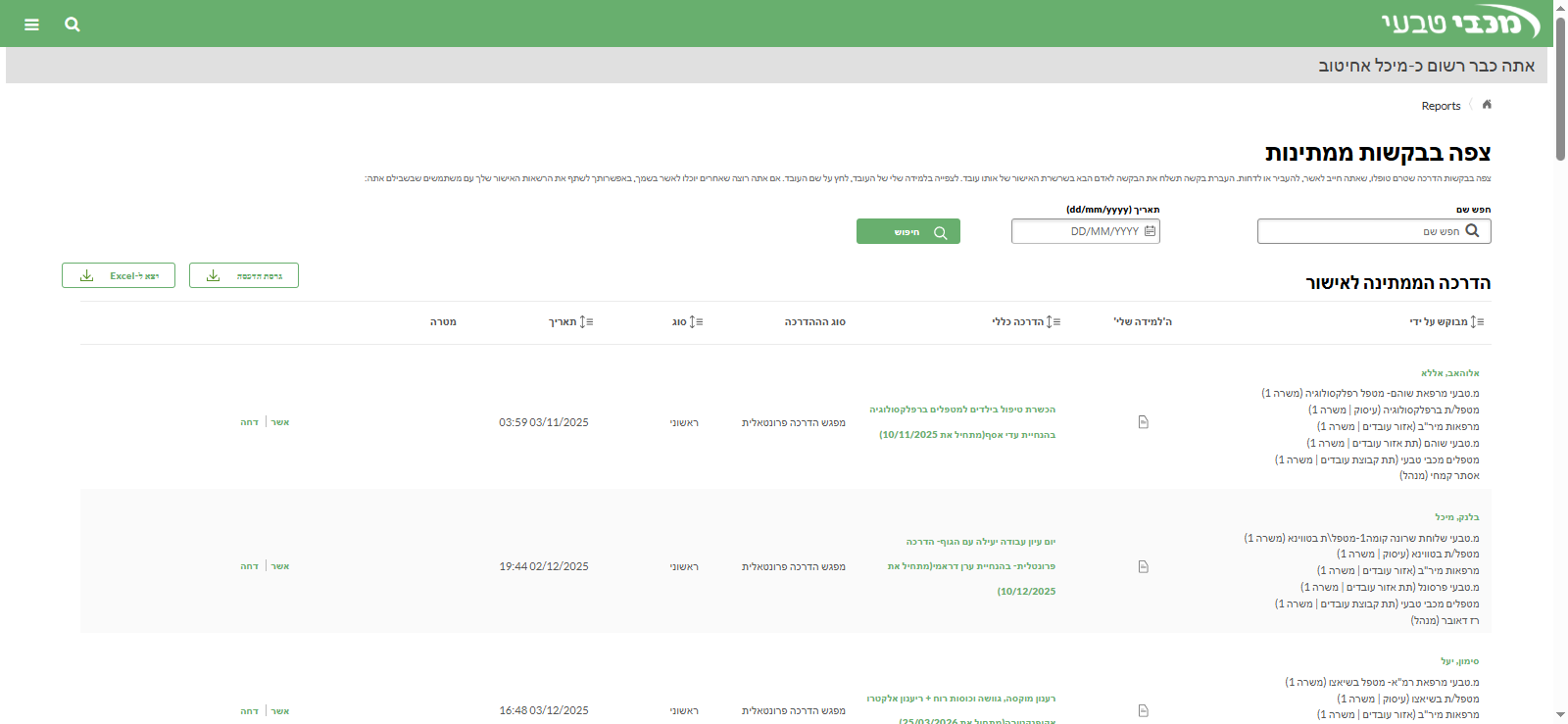Image resolution: width=1568 pixels, height=724 pixels.
Task: Open the hamburger menu in the green header
Action: 31,24
